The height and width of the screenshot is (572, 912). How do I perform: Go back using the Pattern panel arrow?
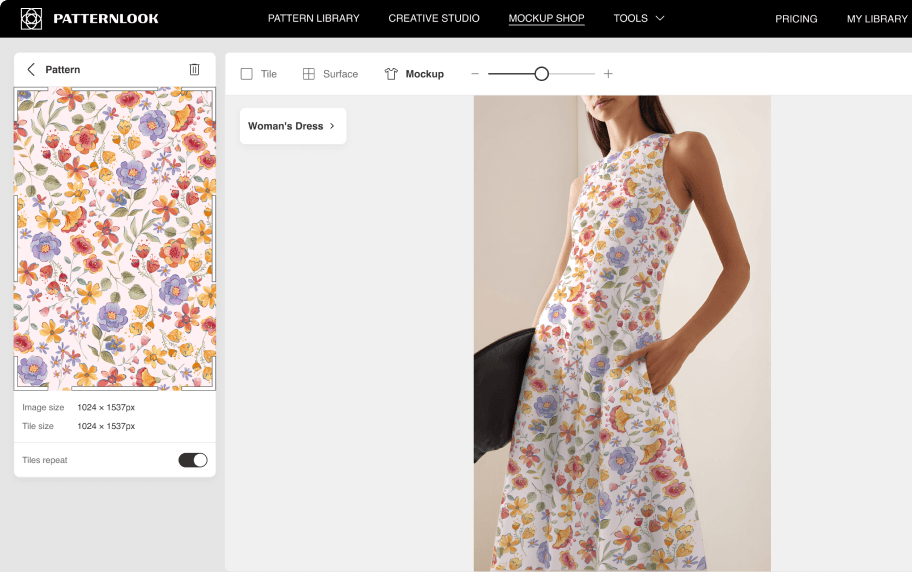[31, 70]
